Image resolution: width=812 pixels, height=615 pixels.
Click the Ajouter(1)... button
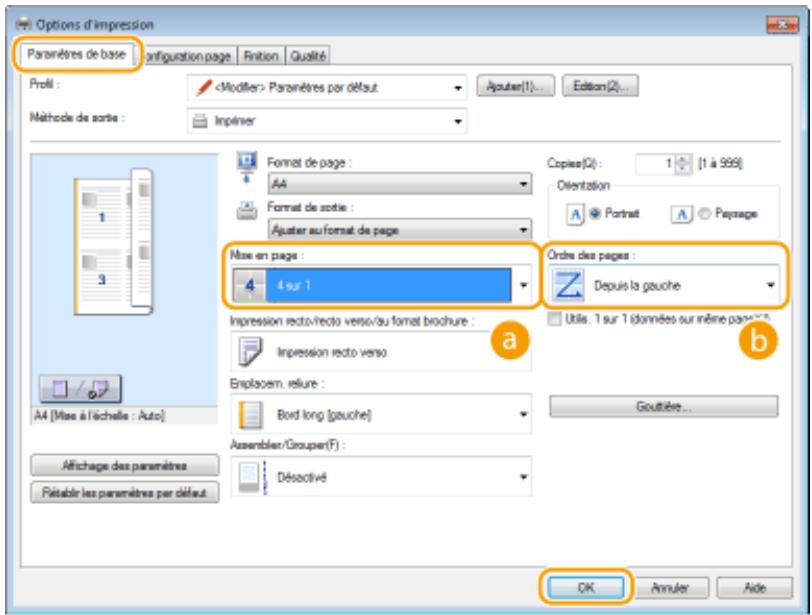coord(515,86)
